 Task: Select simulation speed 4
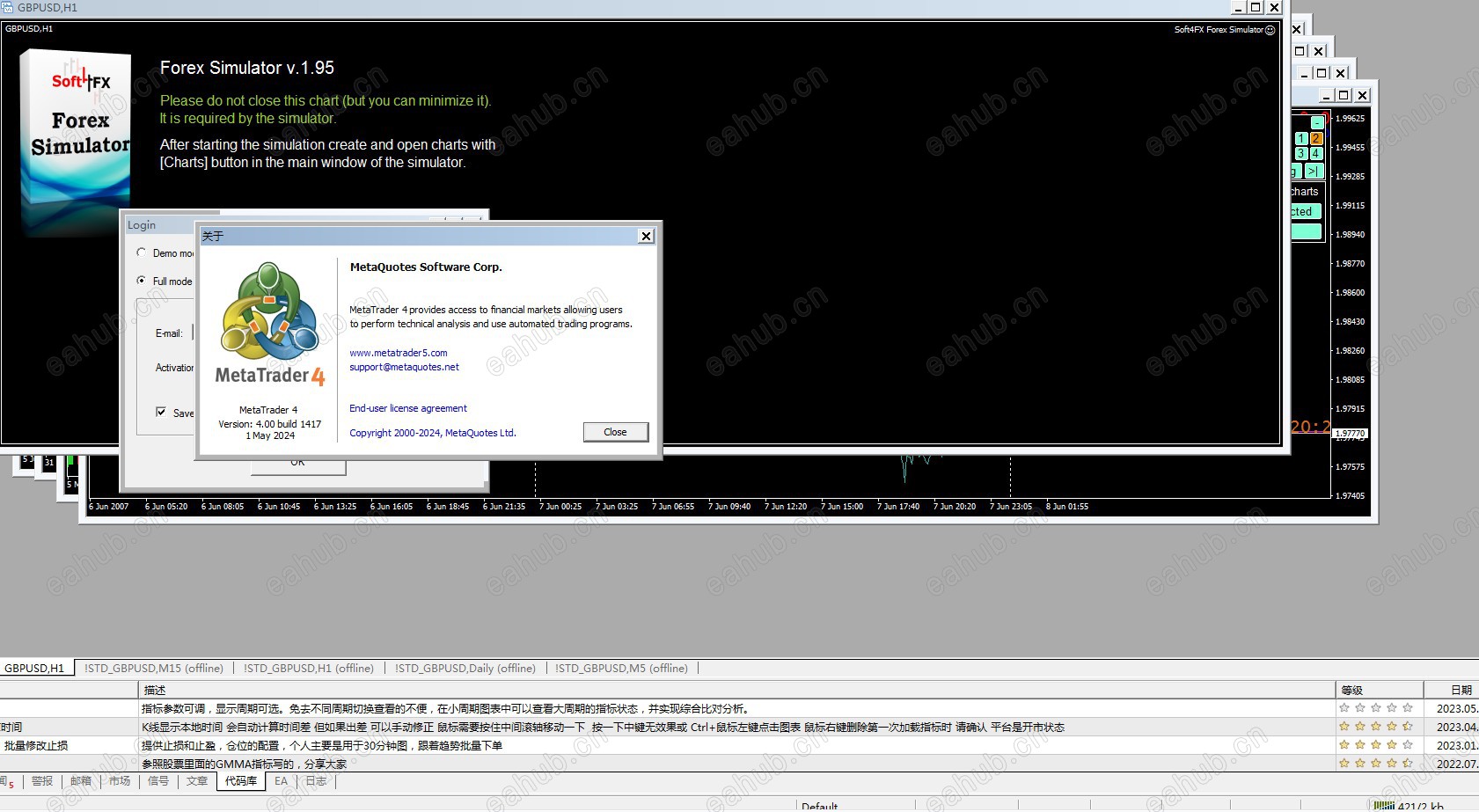(x=1315, y=152)
